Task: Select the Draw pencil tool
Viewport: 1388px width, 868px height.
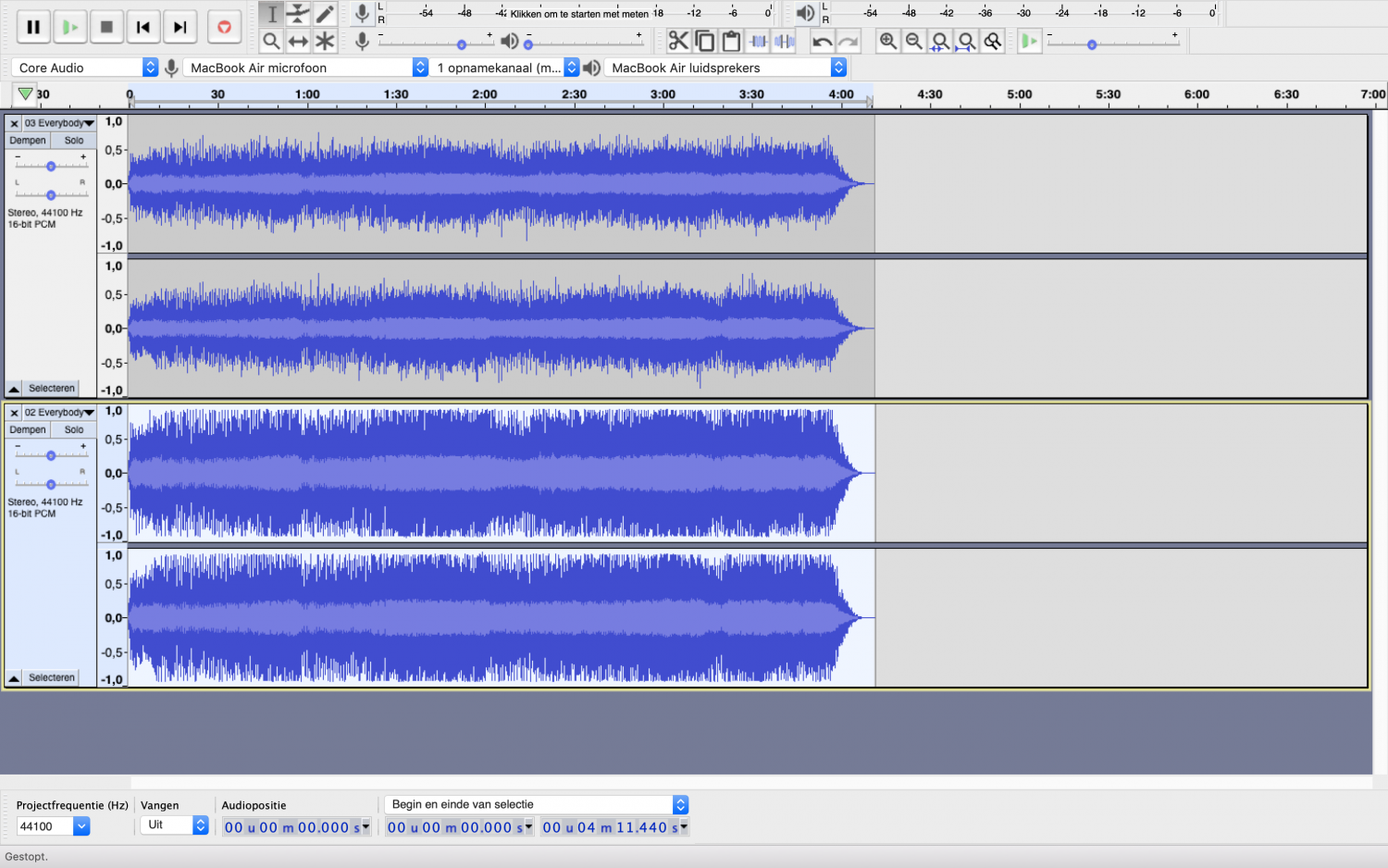Action: click(x=325, y=14)
